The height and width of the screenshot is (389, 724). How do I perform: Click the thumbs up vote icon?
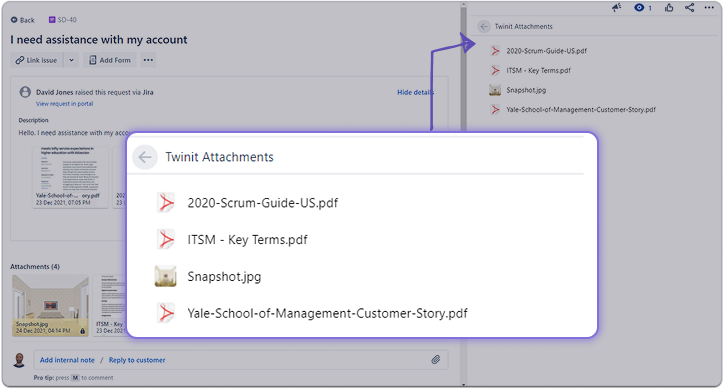click(669, 7)
